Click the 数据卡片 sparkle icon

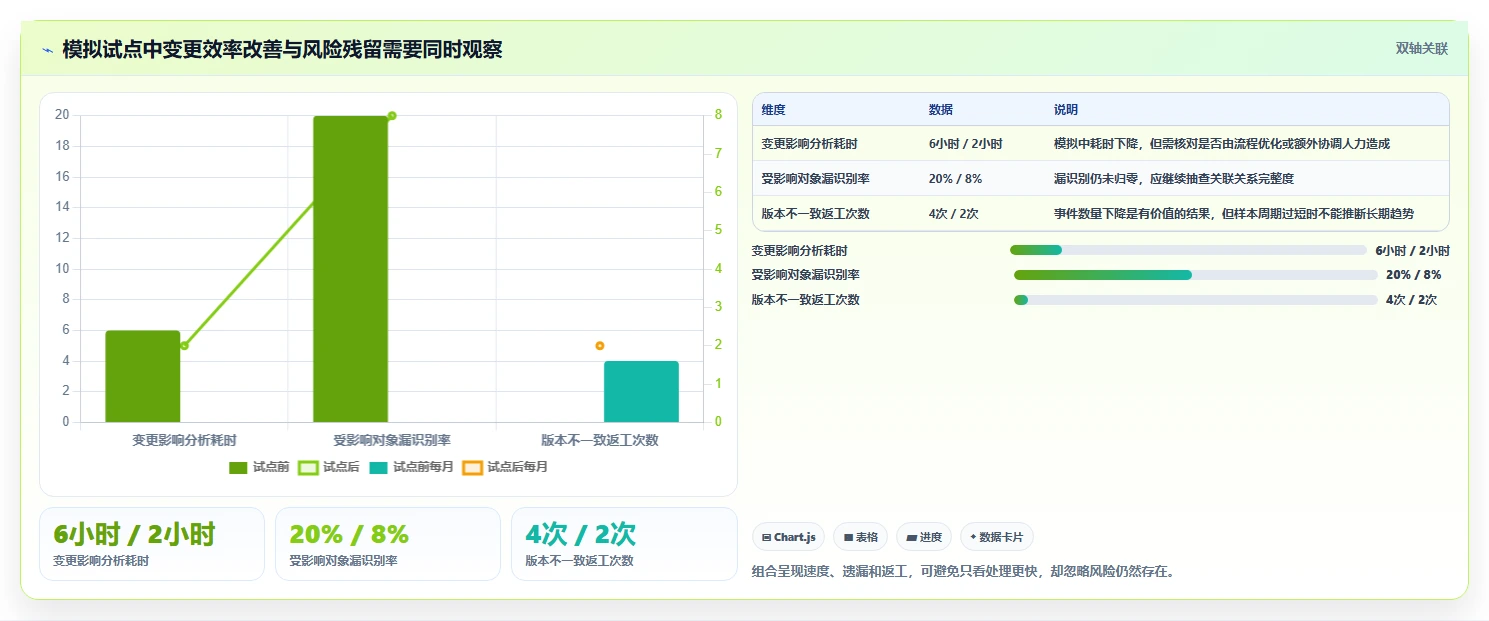[973, 537]
